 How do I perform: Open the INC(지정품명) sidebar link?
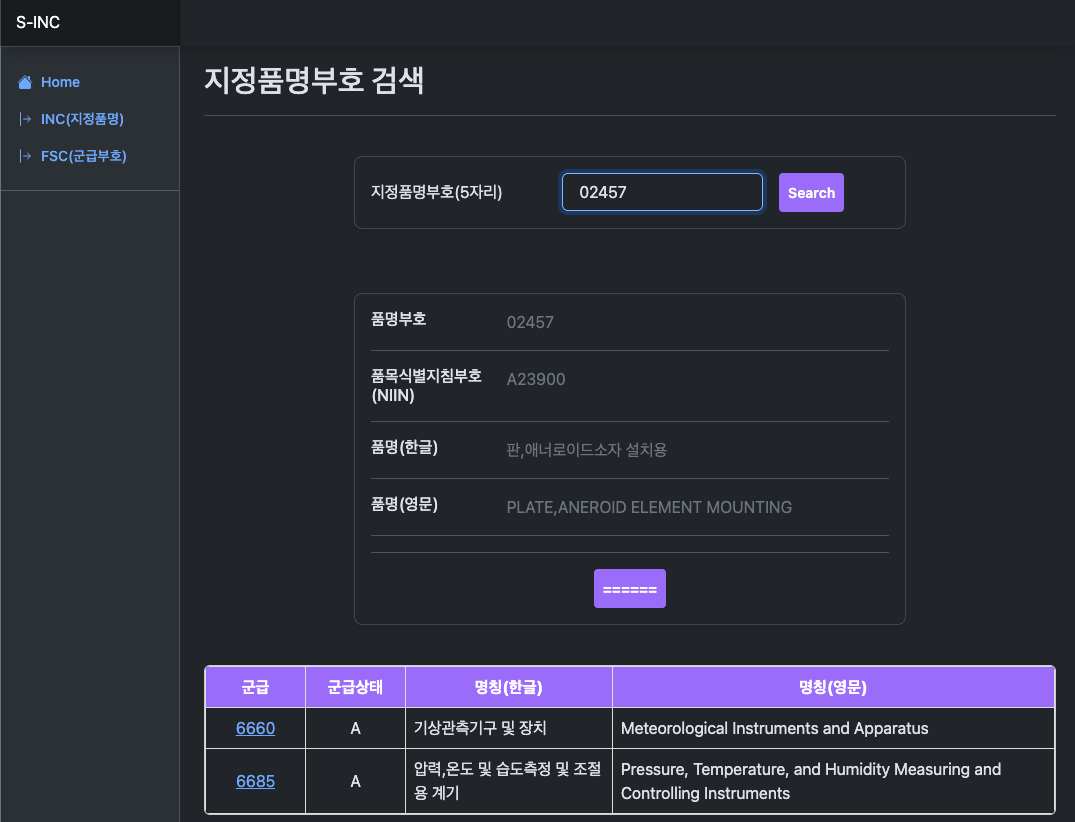coord(82,119)
